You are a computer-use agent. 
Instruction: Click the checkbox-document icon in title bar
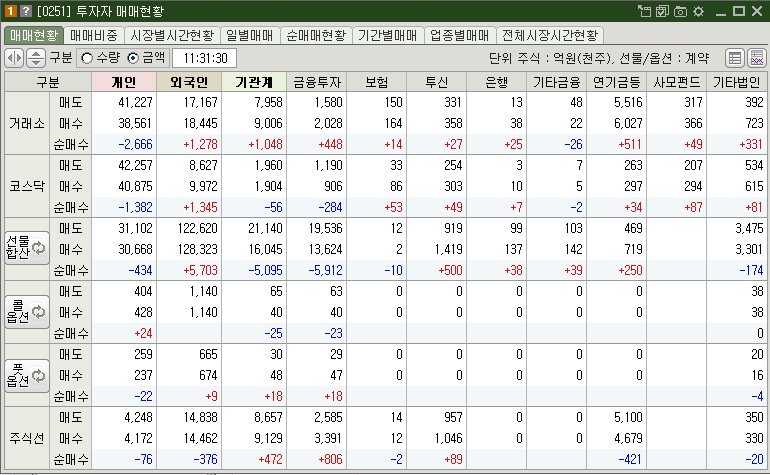[662, 11]
